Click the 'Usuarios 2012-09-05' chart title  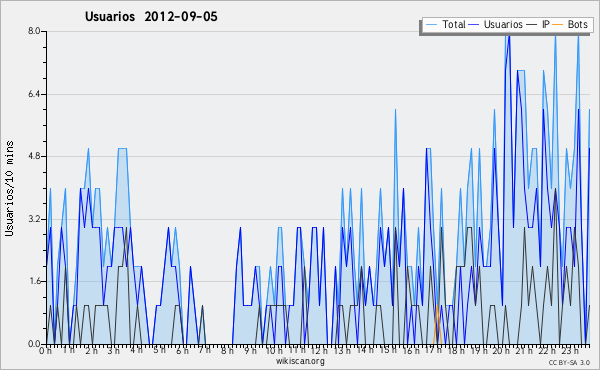click(151, 17)
